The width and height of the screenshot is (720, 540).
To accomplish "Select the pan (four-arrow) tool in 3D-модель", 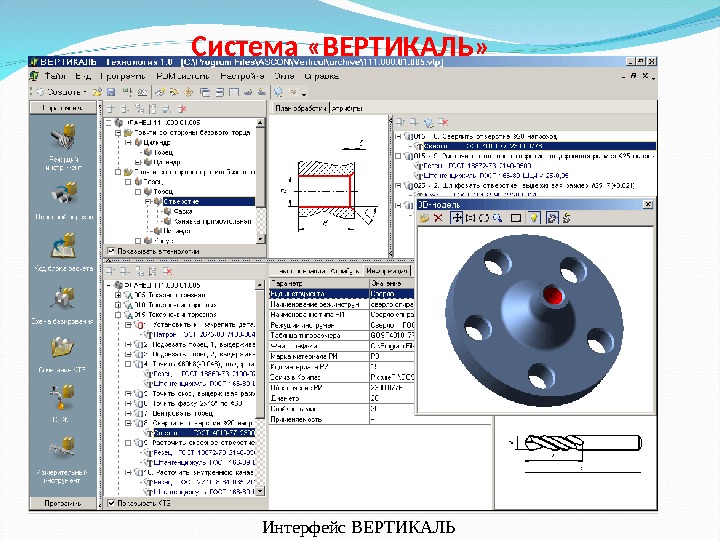I will coord(457,218).
